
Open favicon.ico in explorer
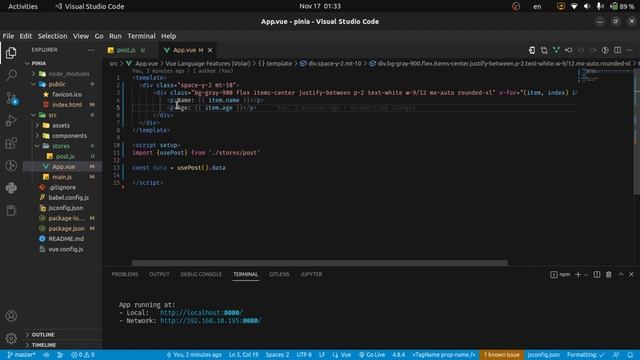[67, 94]
